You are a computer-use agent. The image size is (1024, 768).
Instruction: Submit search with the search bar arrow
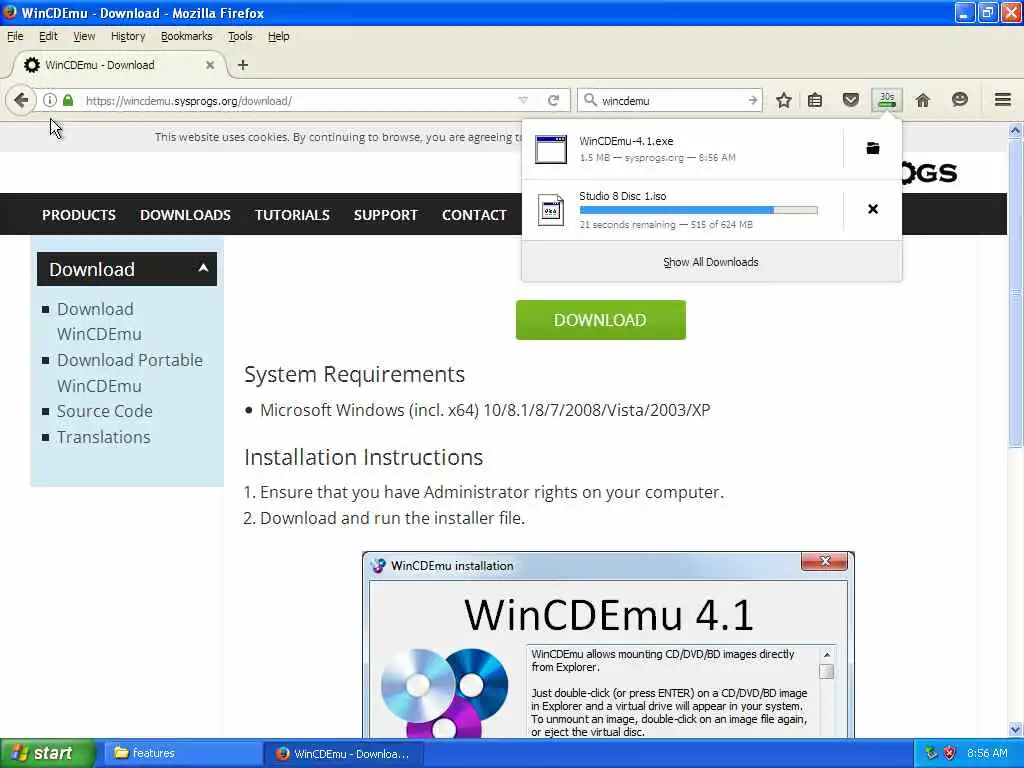coord(752,101)
